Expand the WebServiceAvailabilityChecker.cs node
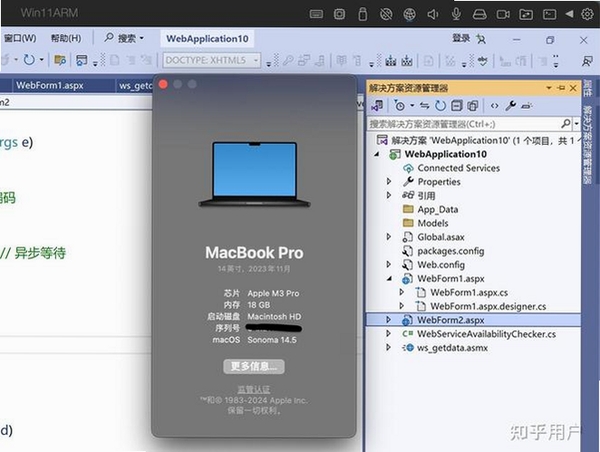 pyautogui.click(x=389, y=334)
